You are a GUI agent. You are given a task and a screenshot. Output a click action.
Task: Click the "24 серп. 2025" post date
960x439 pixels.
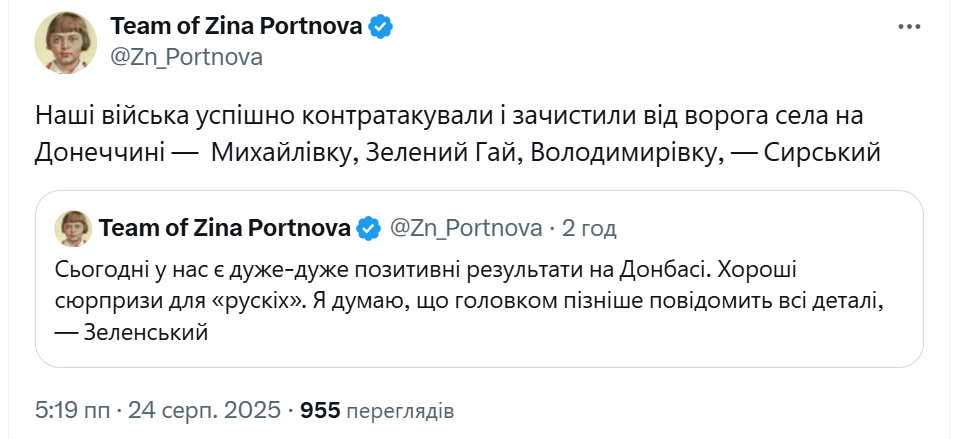(x=202, y=410)
